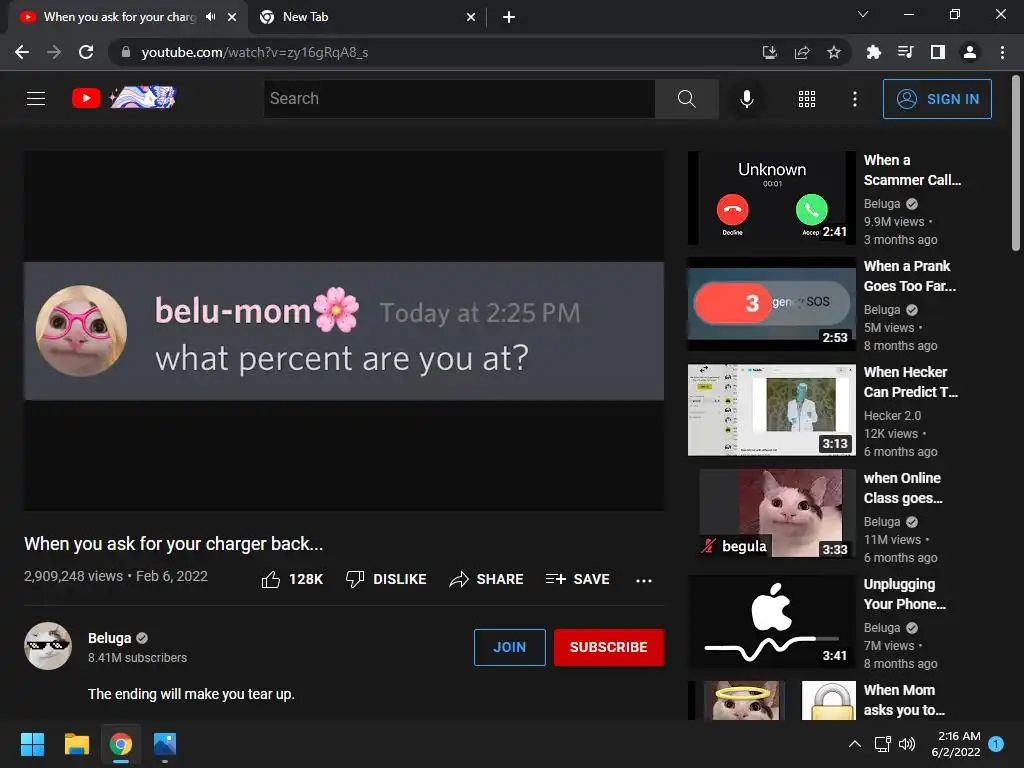The width and height of the screenshot is (1024, 768).
Task: Share the video using the Share arrow
Action: 486,579
